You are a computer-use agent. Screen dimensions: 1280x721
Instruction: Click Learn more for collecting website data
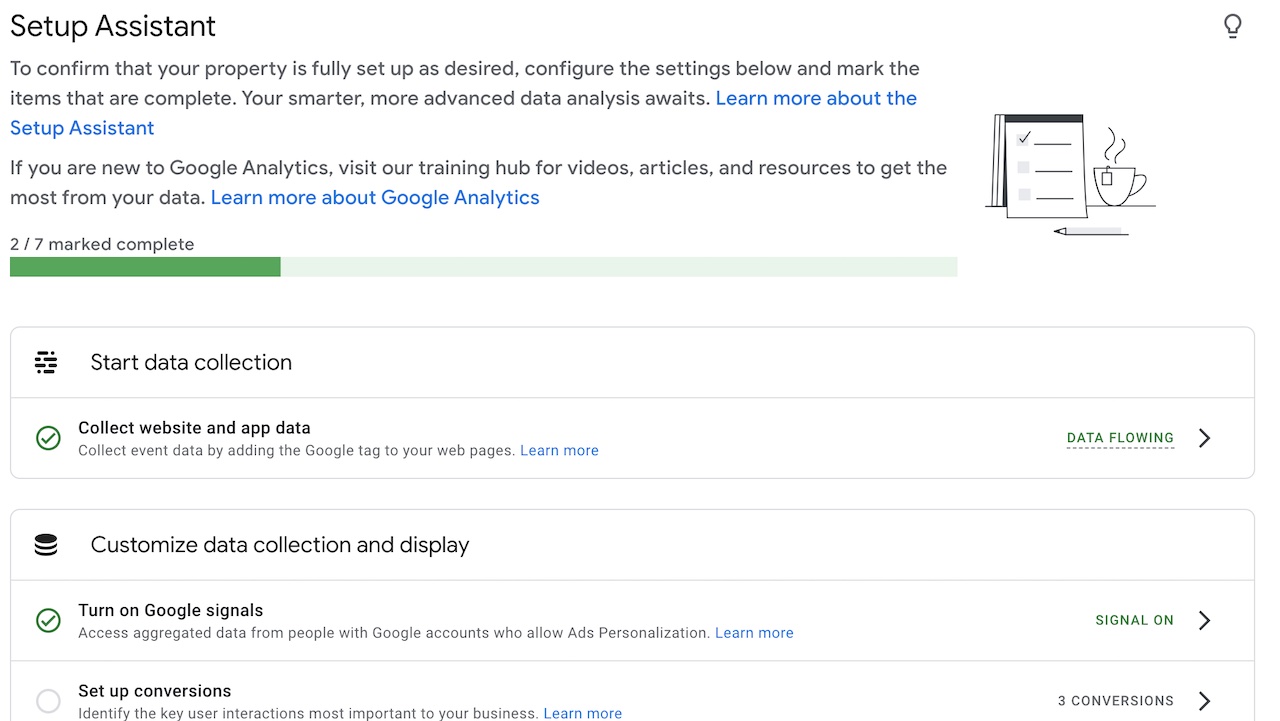pyautogui.click(x=559, y=451)
